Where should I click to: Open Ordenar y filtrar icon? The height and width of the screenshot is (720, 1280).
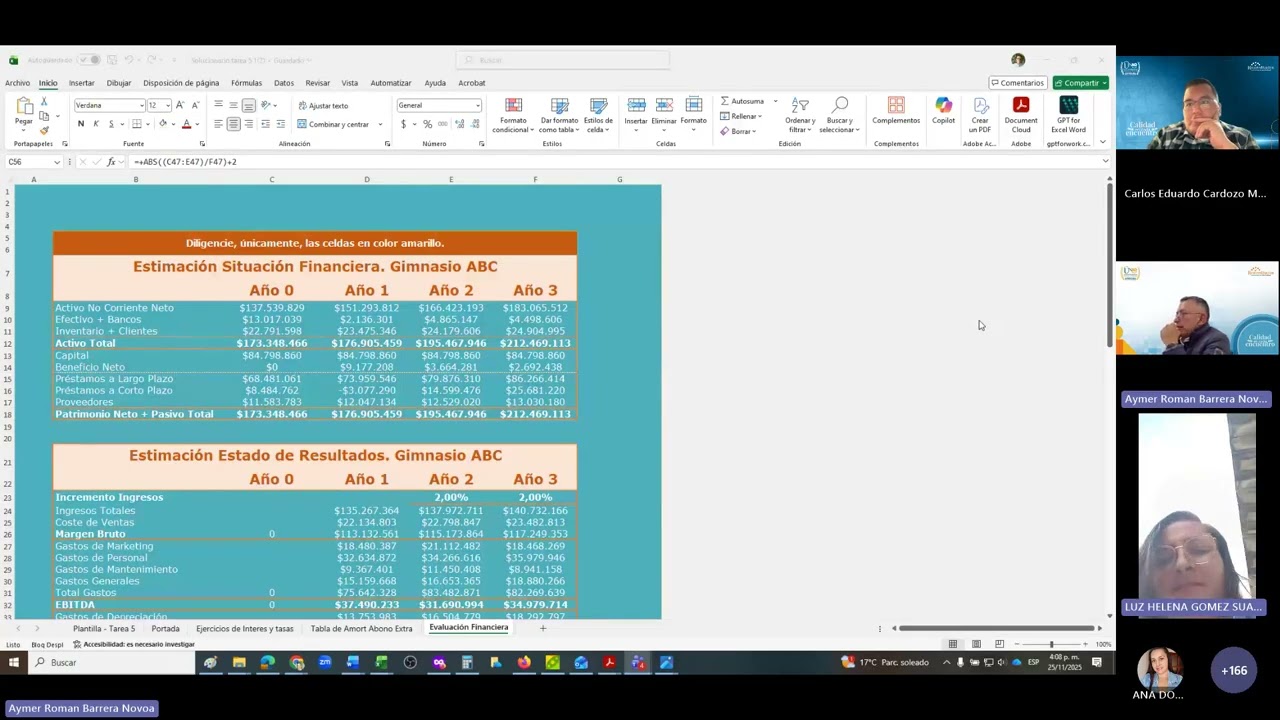pyautogui.click(x=800, y=105)
